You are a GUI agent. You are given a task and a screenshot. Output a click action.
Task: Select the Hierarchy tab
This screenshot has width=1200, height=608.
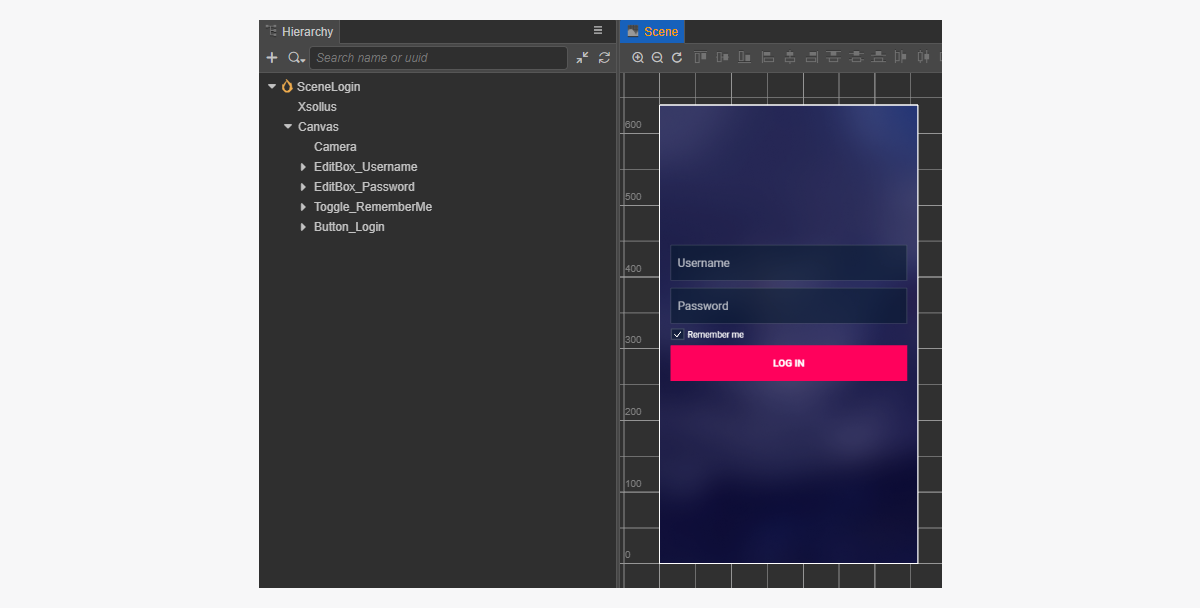pos(300,32)
